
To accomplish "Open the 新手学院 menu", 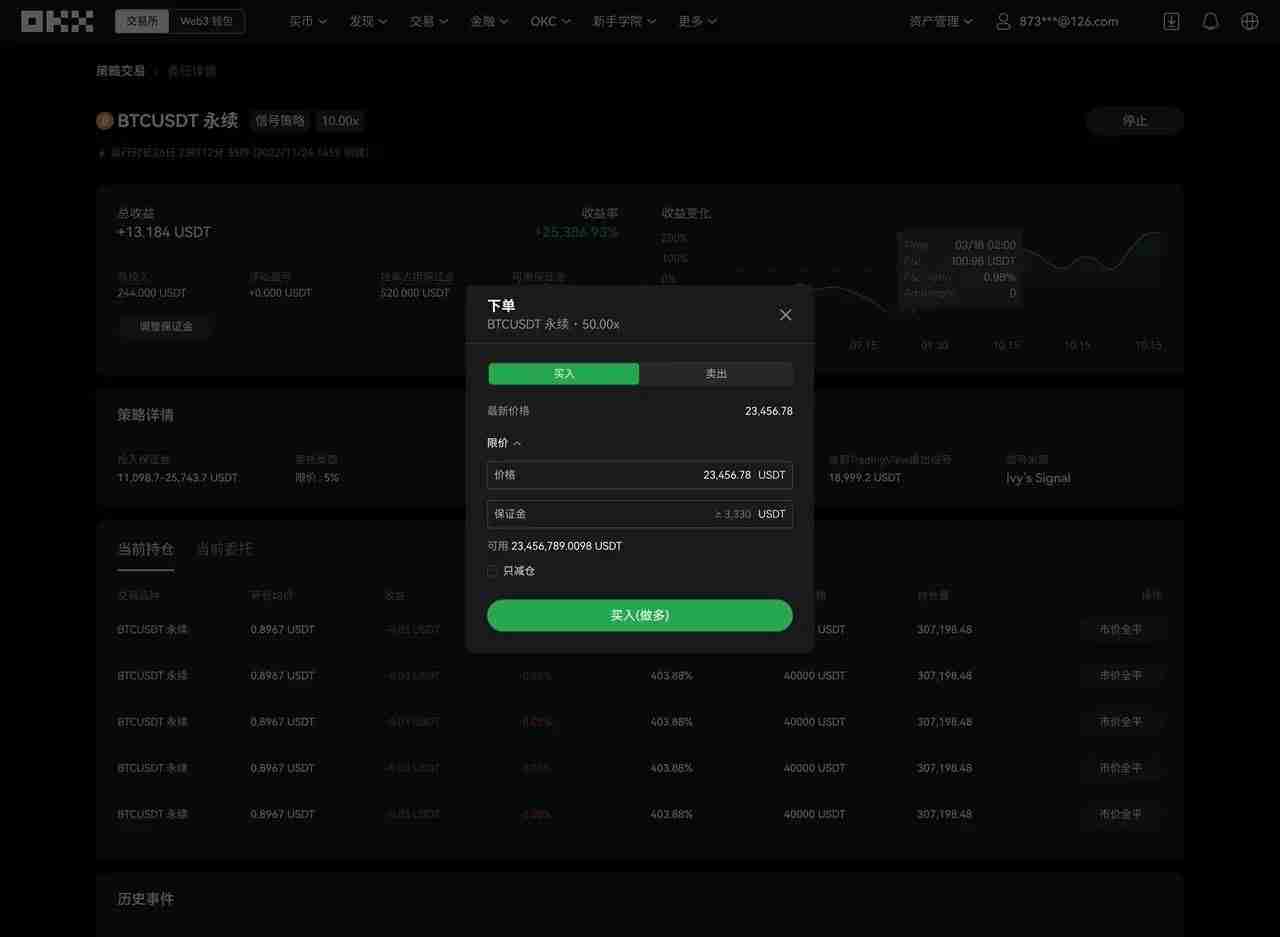I will tap(624, 20).
